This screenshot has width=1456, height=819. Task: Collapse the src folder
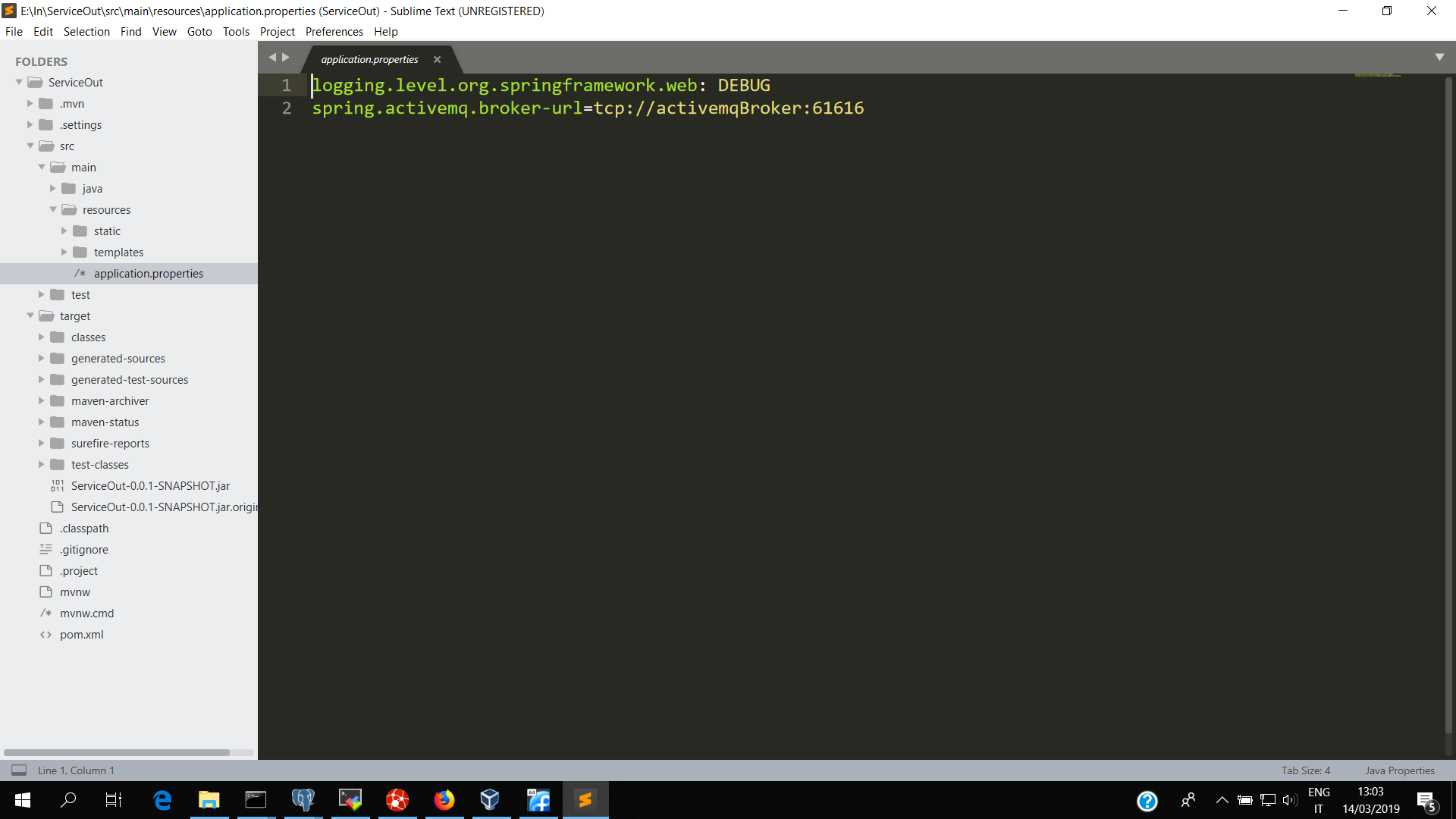click(30, 146)
